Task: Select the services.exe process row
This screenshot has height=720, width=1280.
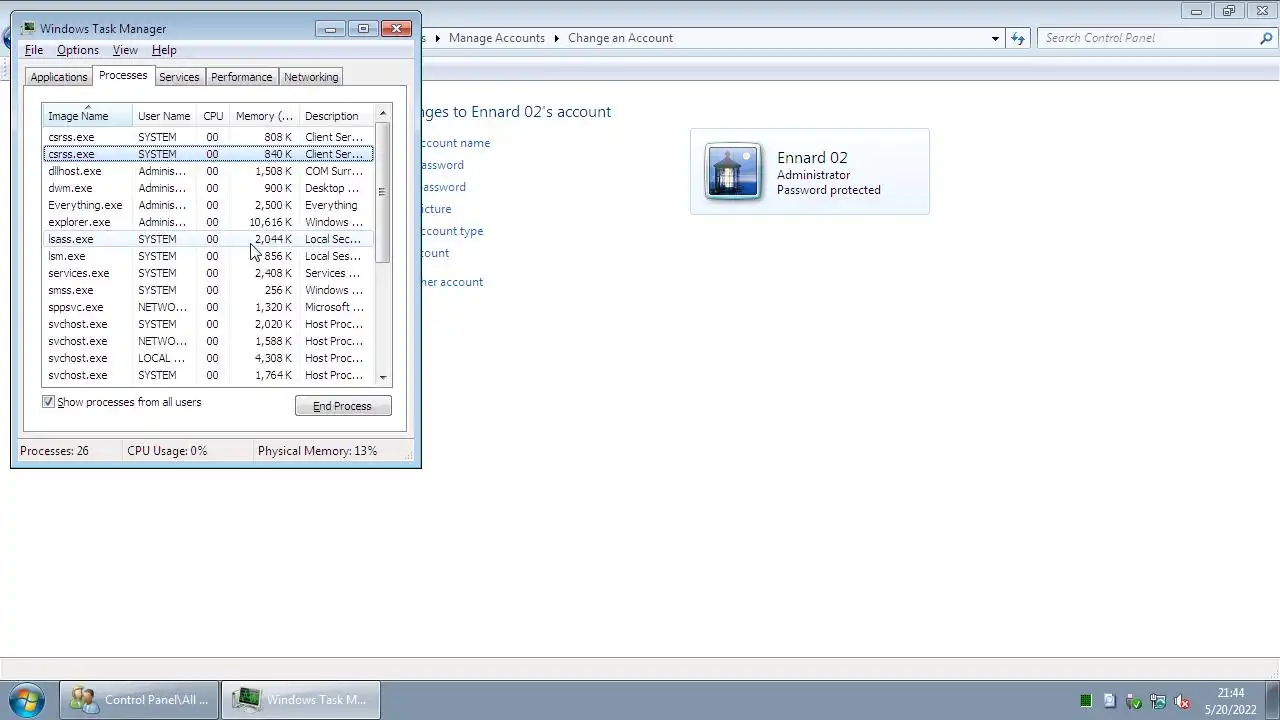Action: tap(208, 273)
